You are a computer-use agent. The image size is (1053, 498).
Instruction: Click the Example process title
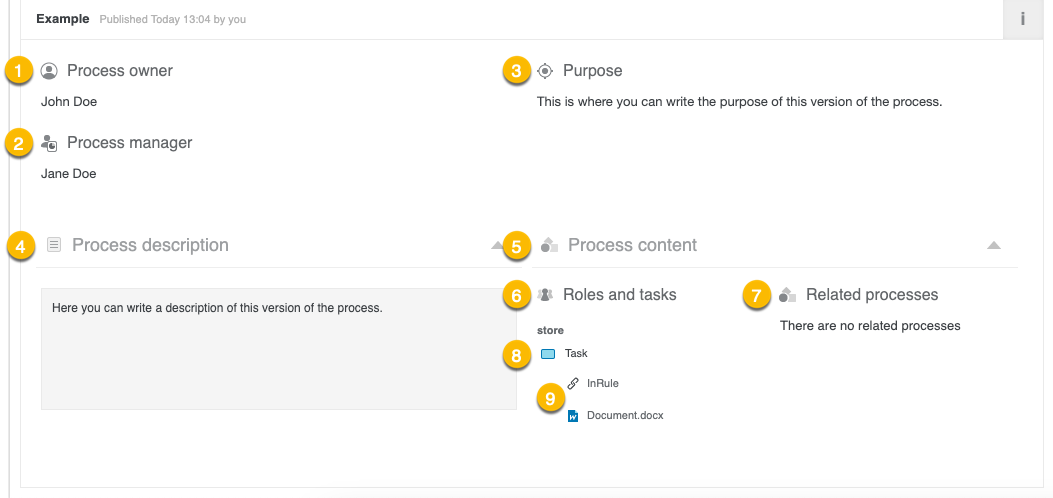click(x=63, y=19)
